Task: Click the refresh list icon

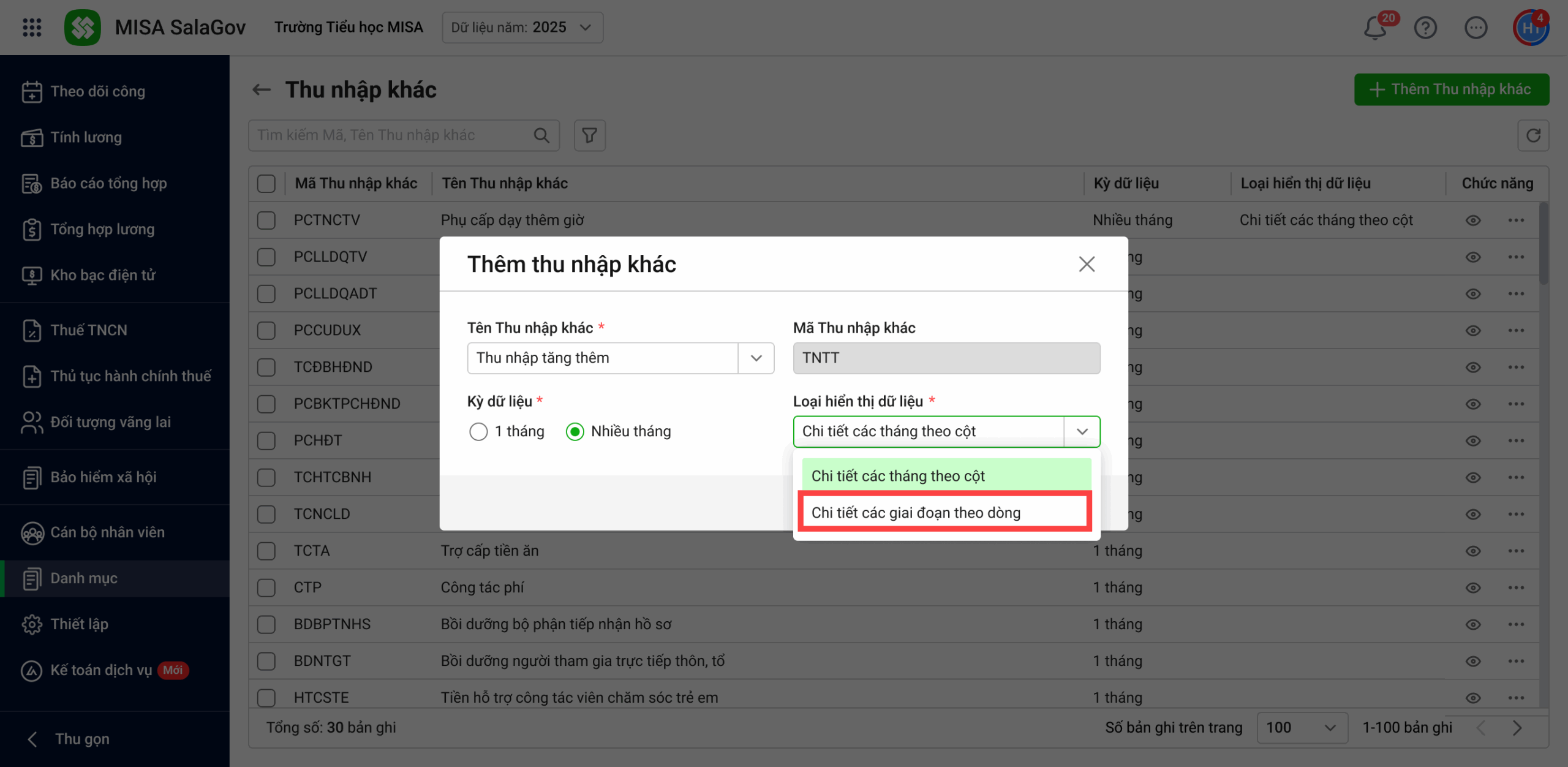Action: tap(1533, 135)
